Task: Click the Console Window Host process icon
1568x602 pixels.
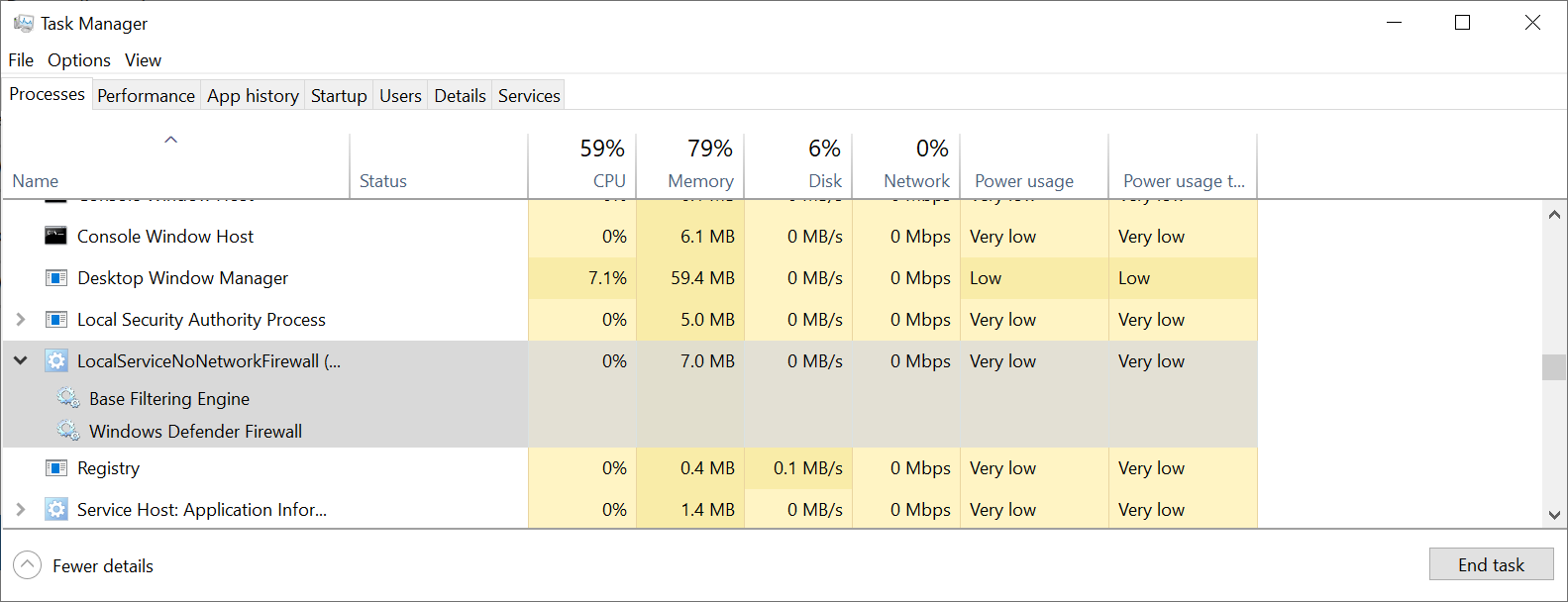Action: [56, 237]
